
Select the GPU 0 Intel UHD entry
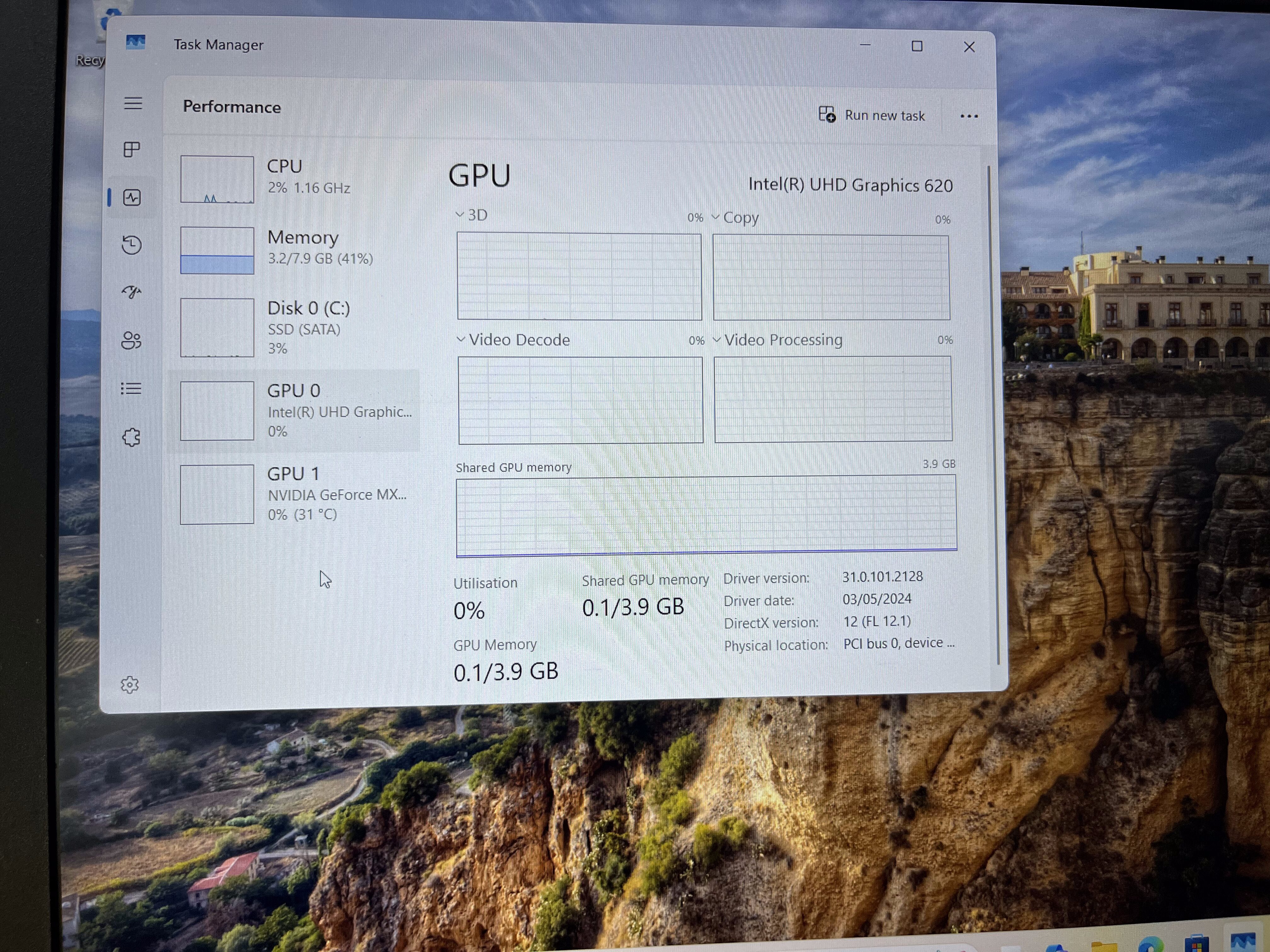[294, 410]
